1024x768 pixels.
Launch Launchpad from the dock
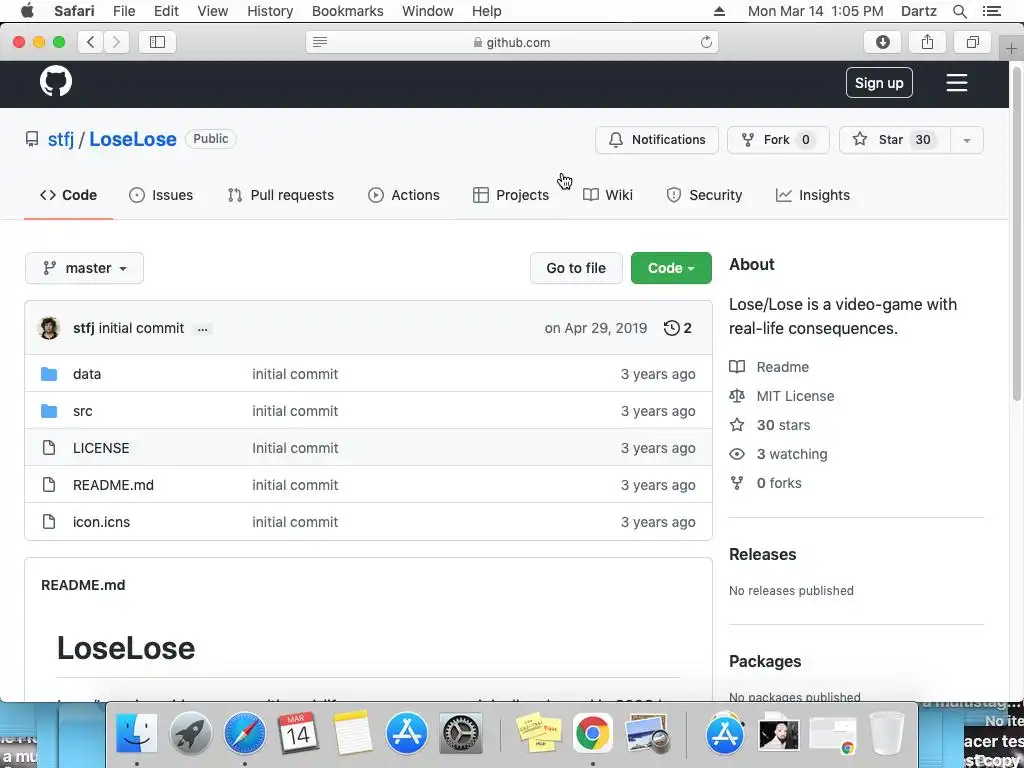191,733
